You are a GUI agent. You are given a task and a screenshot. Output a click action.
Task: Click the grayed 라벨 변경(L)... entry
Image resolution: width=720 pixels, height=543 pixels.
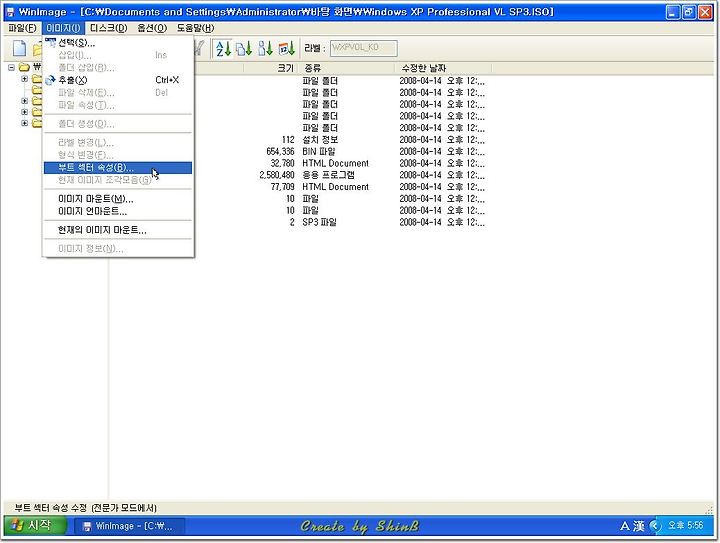point(118,142)
